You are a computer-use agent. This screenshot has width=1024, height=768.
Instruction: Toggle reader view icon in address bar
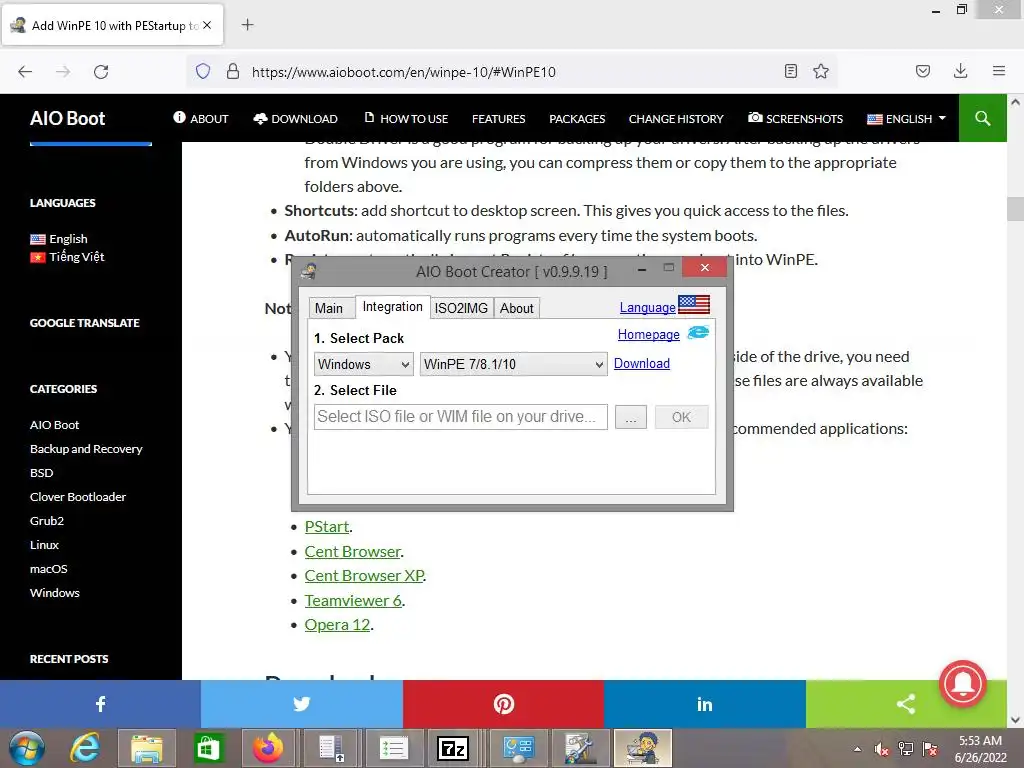791,71
